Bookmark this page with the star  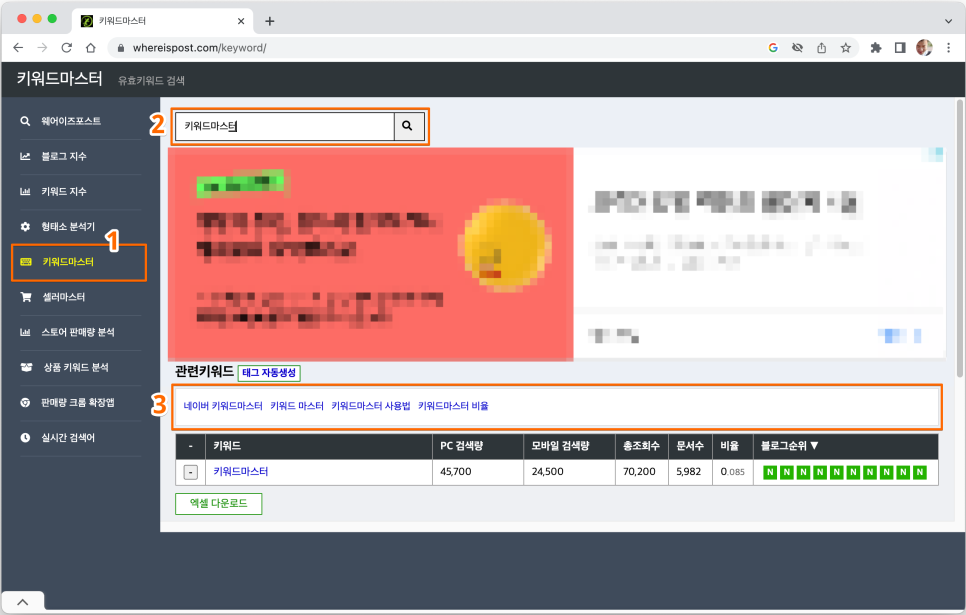click(x=846, y=47)
